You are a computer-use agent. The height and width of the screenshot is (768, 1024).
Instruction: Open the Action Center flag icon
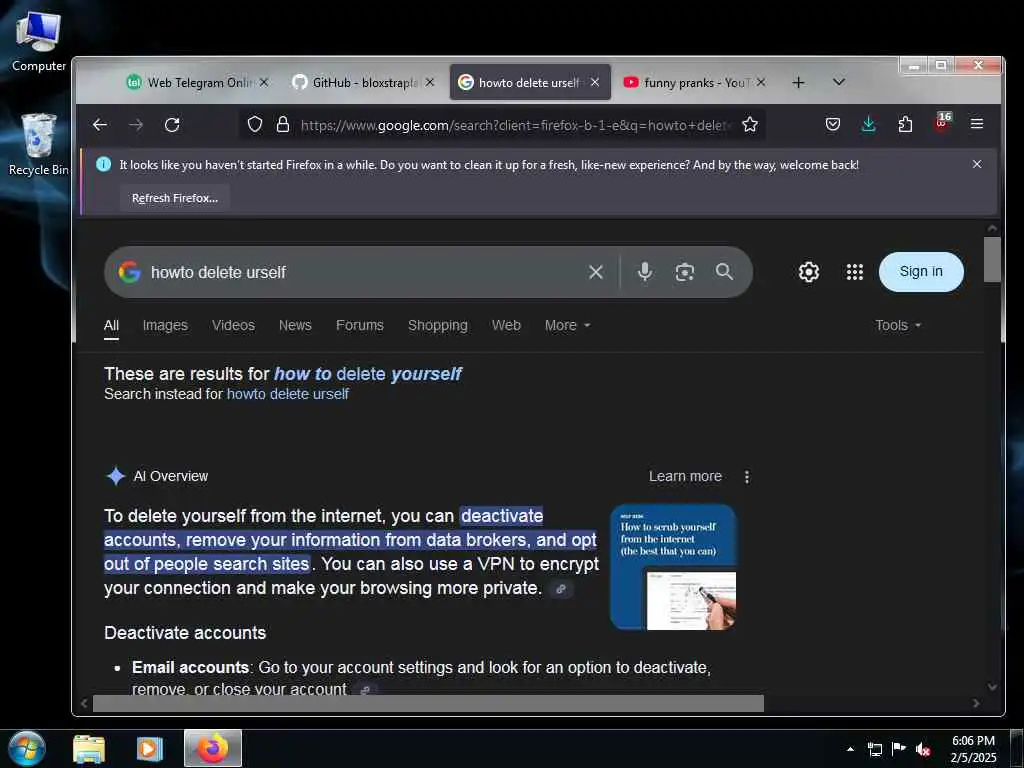899,749
